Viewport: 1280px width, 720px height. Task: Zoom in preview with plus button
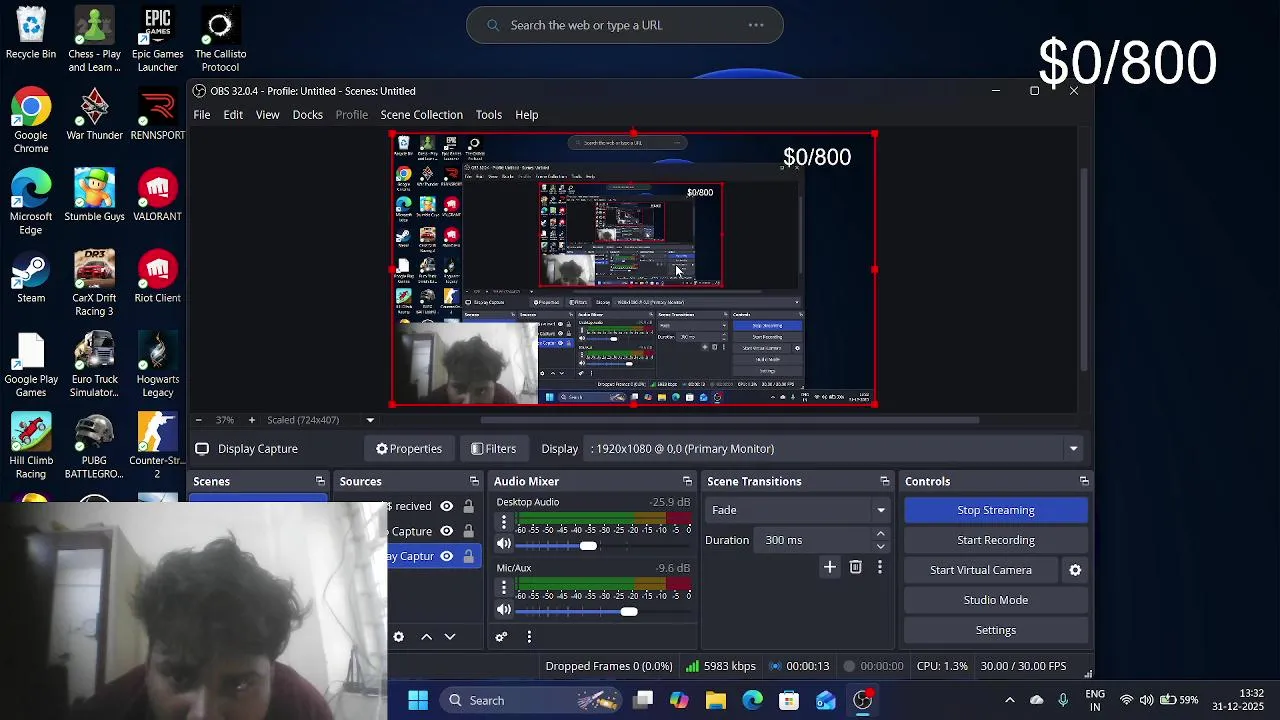coord(251,420)
